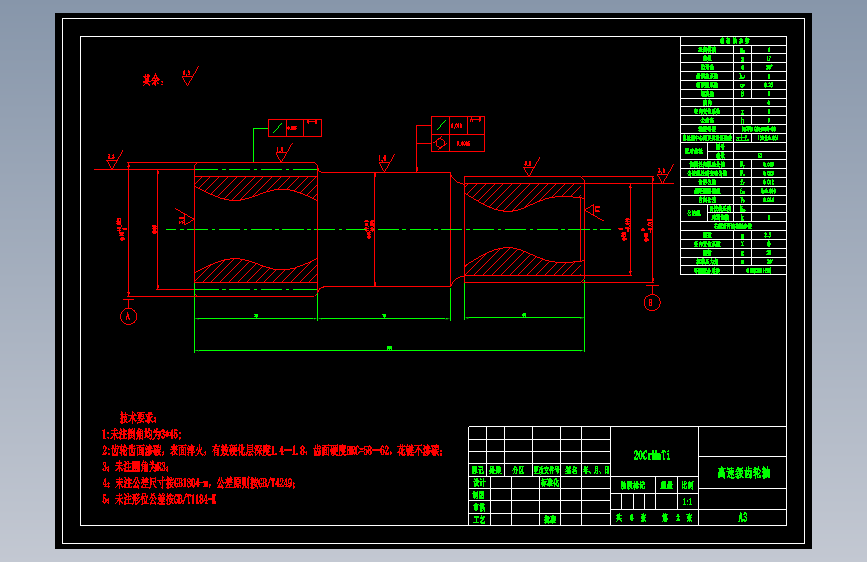Select material text 20CrMnTi in title block
867x562 pixels.
652,455
